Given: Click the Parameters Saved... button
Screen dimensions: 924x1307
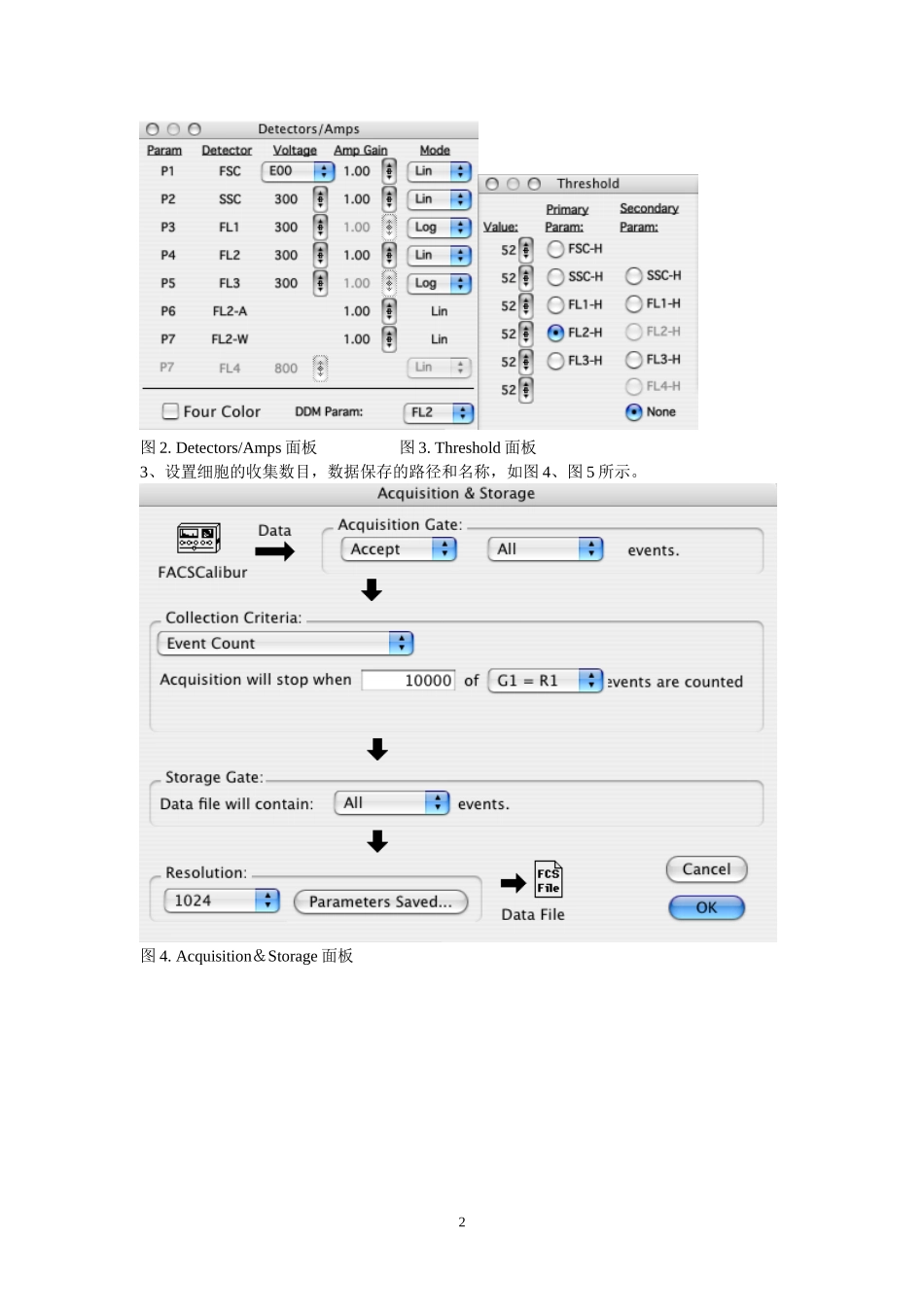Looking at the screenshot, I should (381, 902).
